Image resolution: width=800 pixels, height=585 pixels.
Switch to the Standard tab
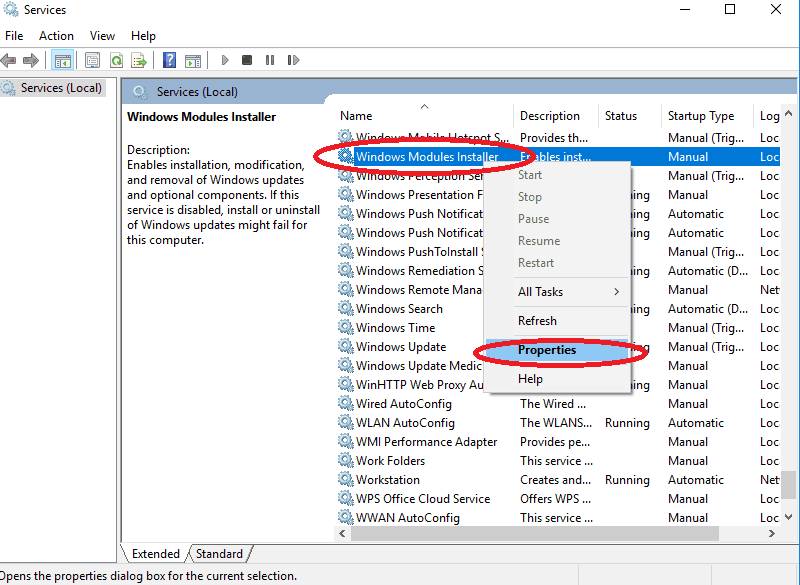point(219,553)
